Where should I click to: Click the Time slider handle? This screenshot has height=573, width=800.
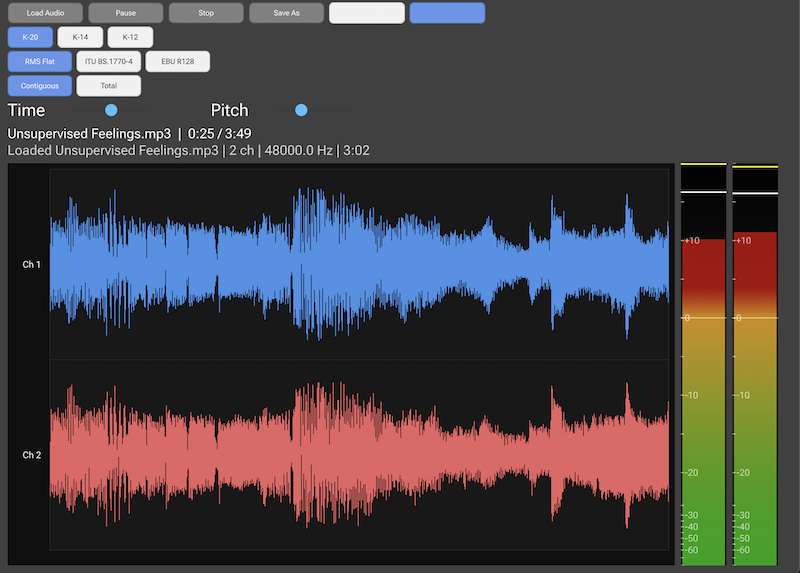coord(111,110)
